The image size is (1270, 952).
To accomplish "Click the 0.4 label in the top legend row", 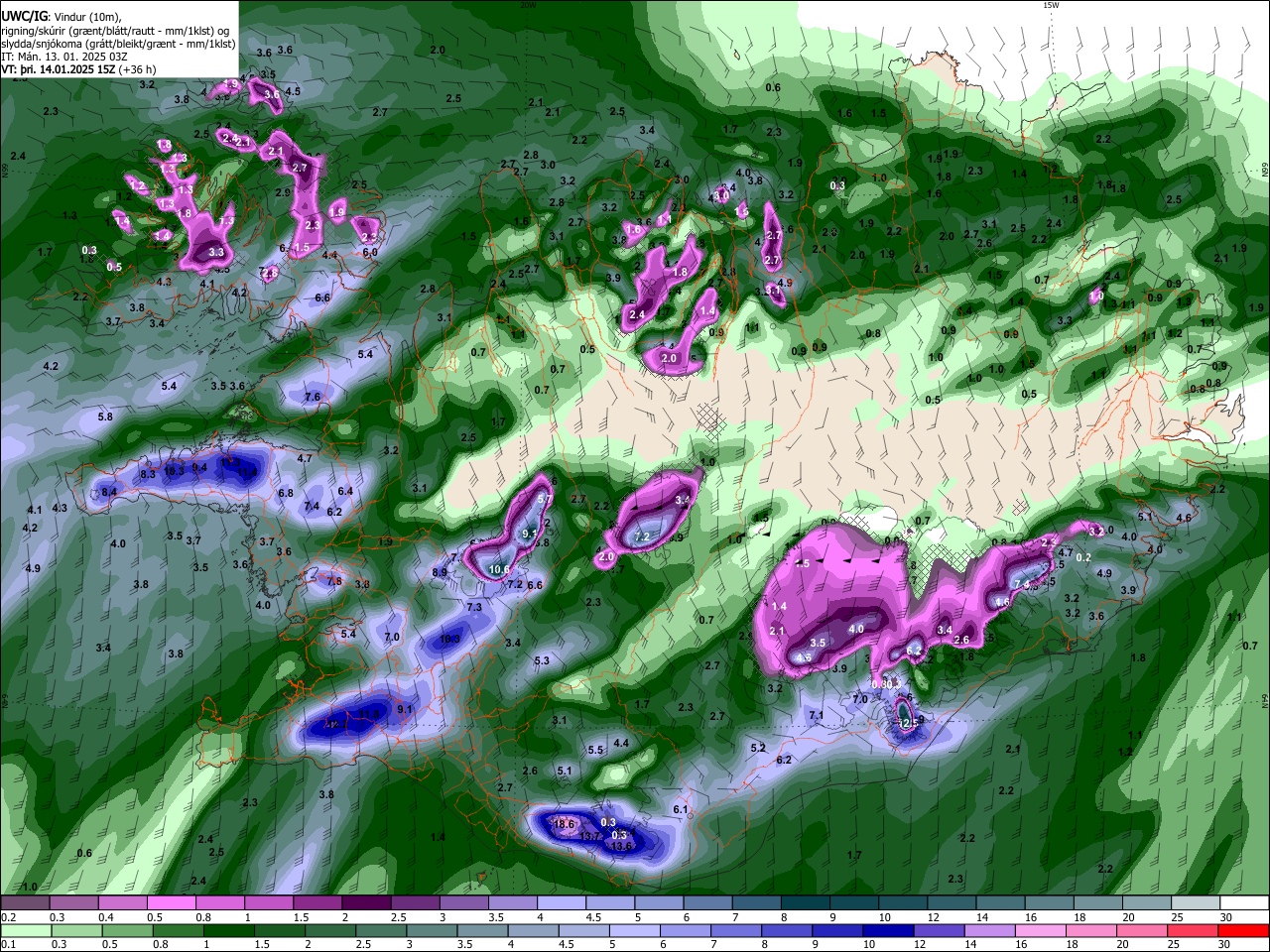I will [x=106, y=917].
